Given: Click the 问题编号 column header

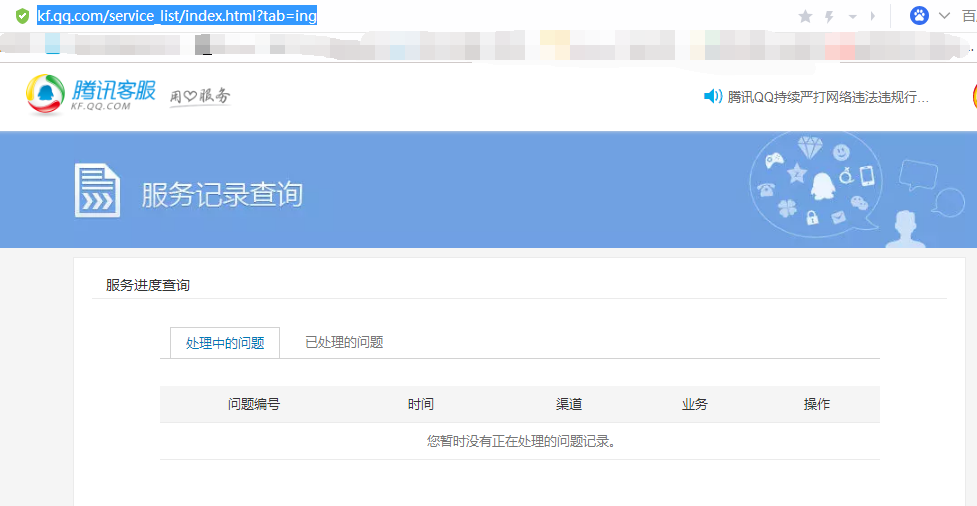Looking at the screenshot, I should click(254, 404).
